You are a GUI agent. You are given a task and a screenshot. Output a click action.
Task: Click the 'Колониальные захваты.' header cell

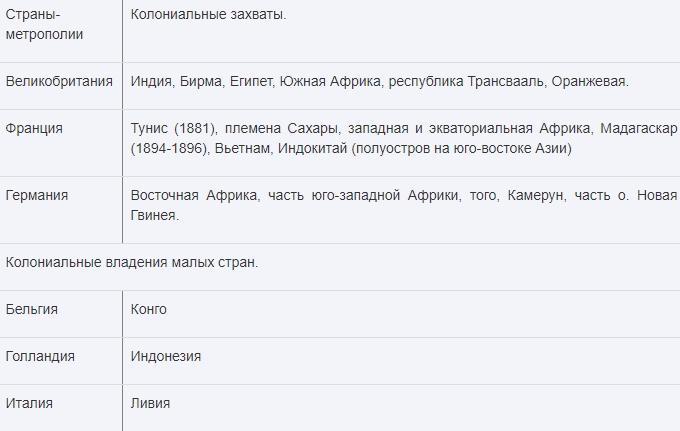coord(209,14)
